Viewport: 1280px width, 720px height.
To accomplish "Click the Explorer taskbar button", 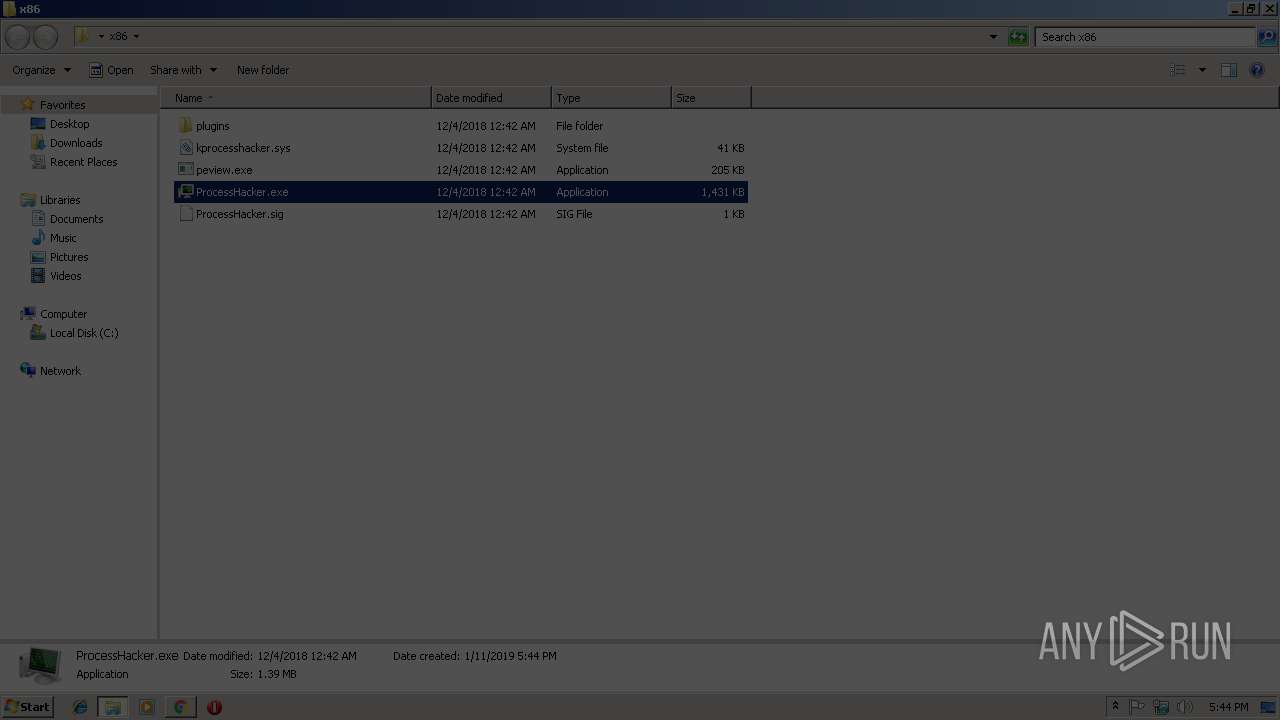I will (113, 707).
